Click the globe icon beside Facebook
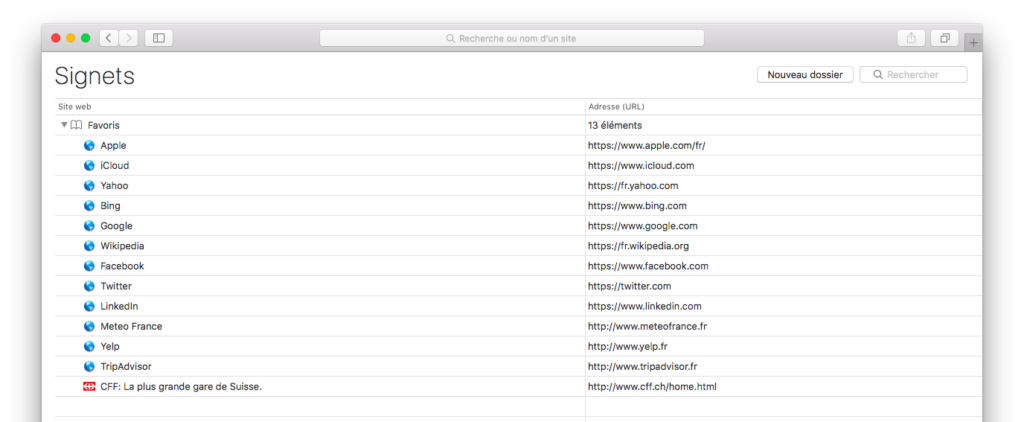This screenshot has height=422, width=1024. point(89,266)
